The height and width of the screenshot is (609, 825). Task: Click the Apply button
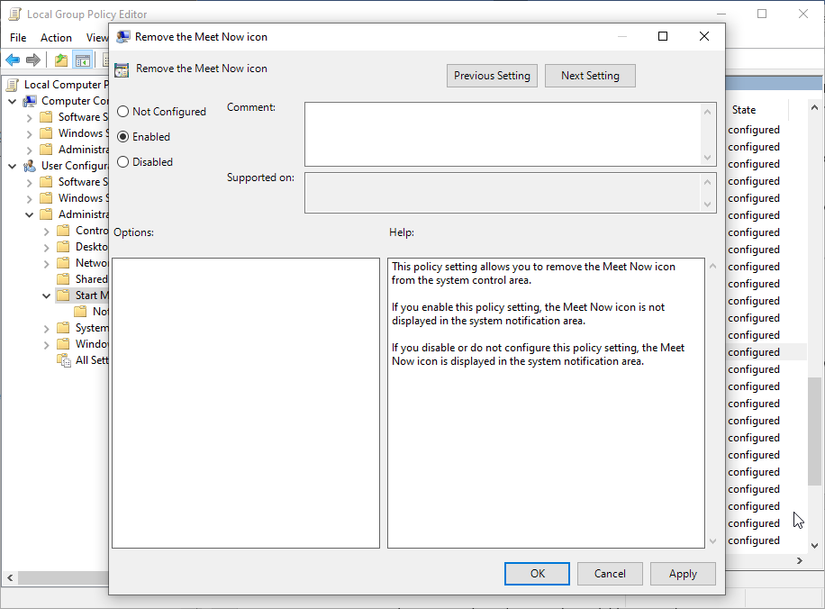point(682,573)
